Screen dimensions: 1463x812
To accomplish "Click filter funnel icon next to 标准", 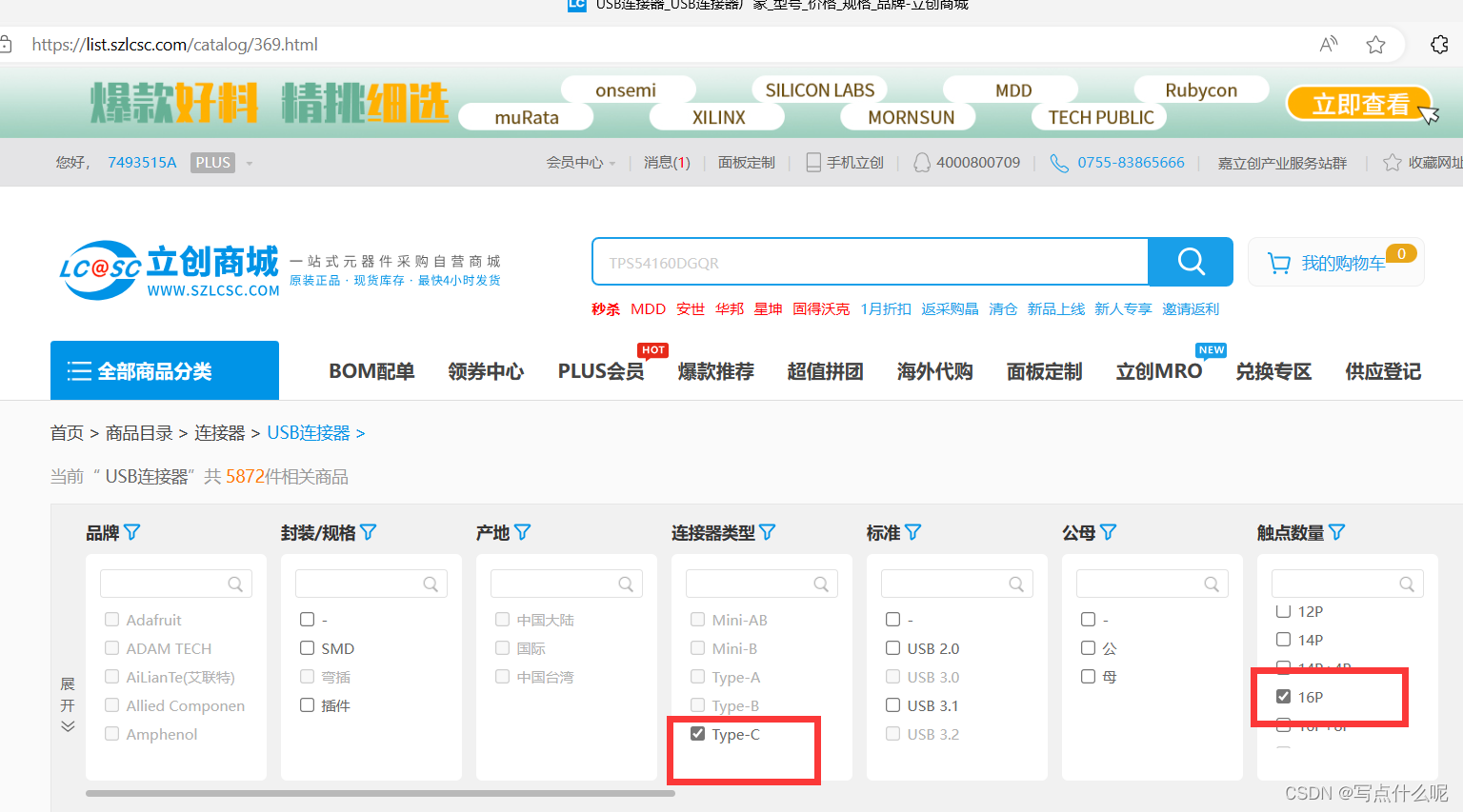I will click(x=913, y=532).
